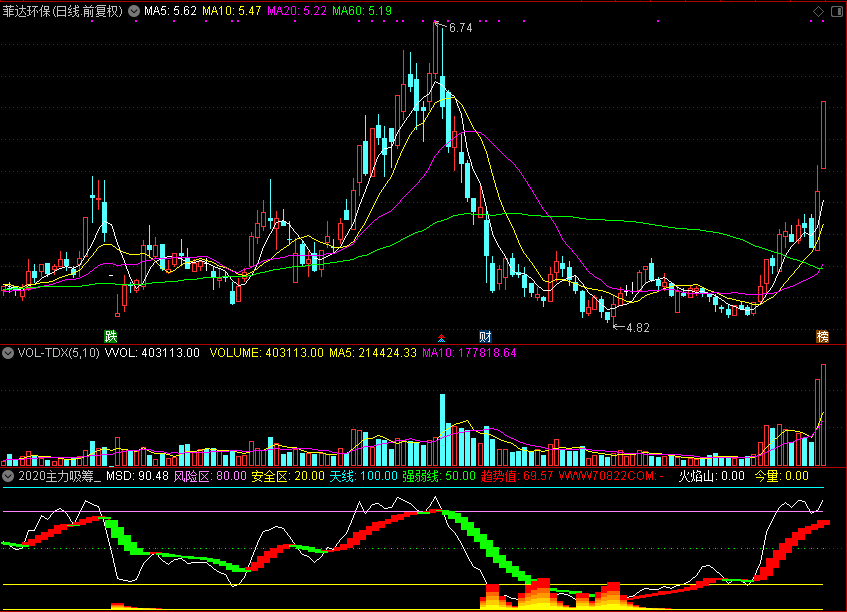Click the blue 财 marker icon
This screenshot has height=612, width=847.
(x=486, y=335)
